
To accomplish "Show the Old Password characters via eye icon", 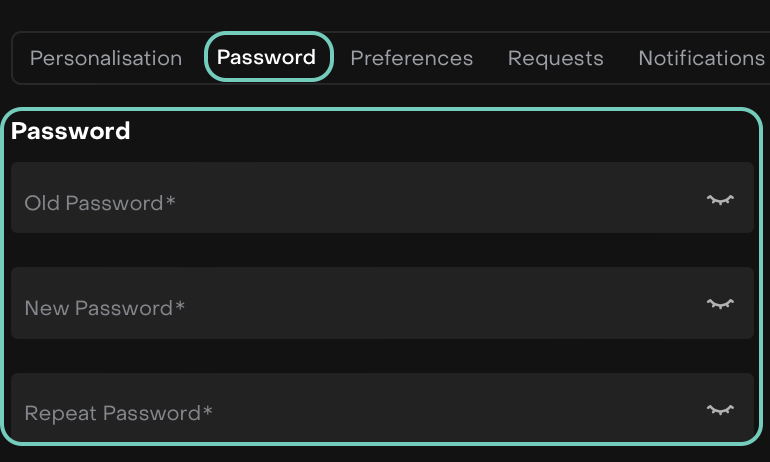I will pos(720,199).
